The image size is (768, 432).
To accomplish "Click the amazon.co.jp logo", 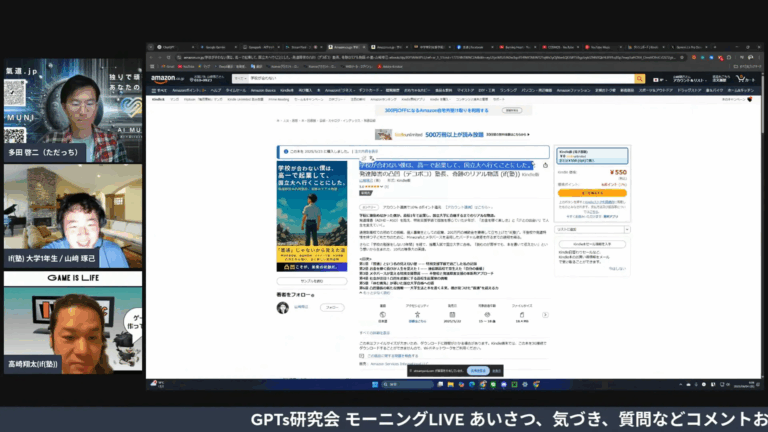I will (167, 79).
